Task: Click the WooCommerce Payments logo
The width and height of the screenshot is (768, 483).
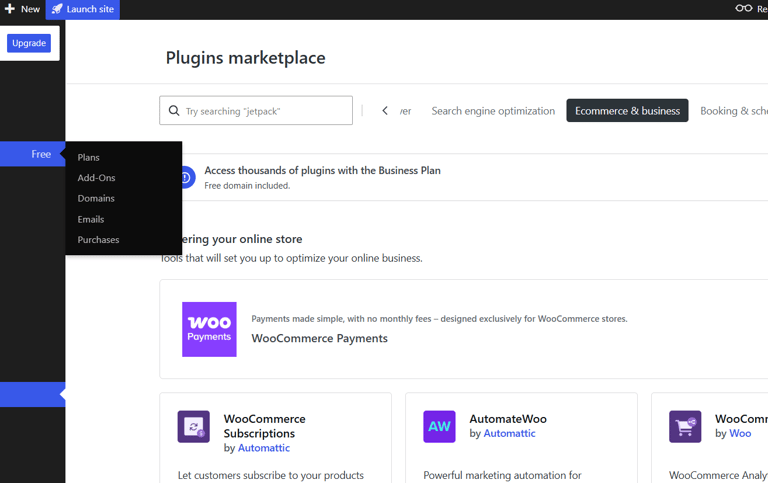Action: point(209,329)
